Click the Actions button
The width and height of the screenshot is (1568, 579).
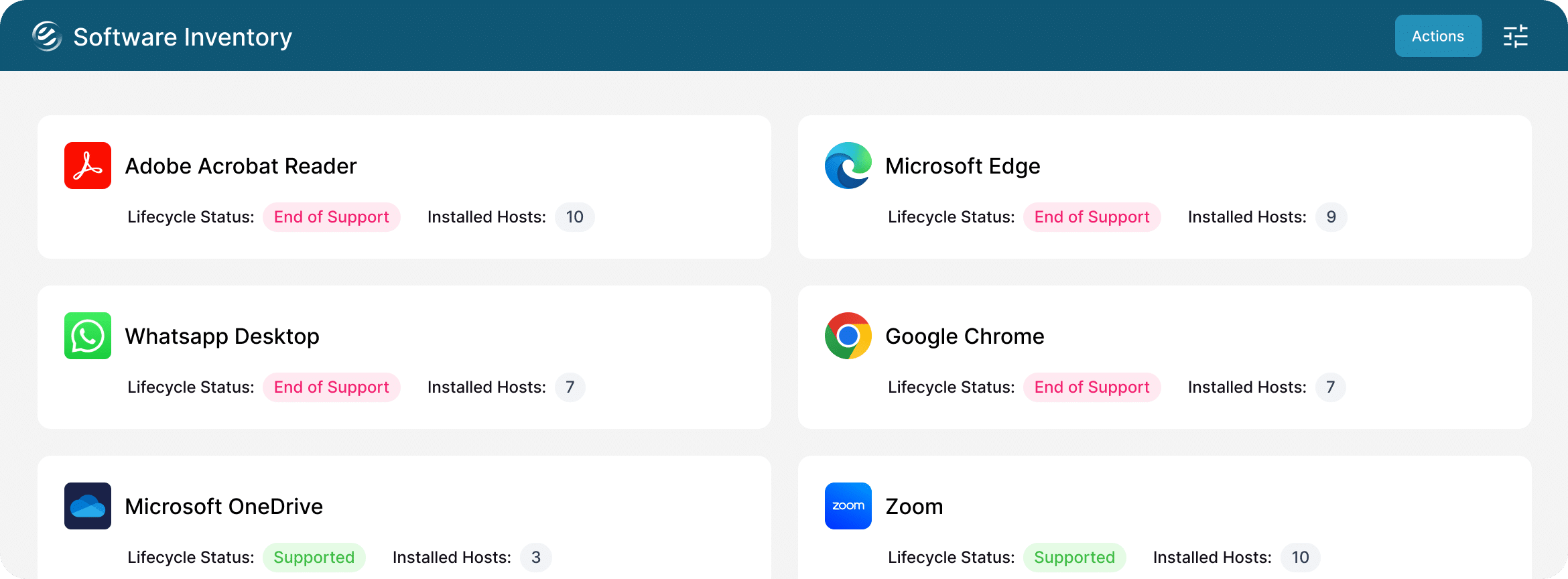(1438, 36)
